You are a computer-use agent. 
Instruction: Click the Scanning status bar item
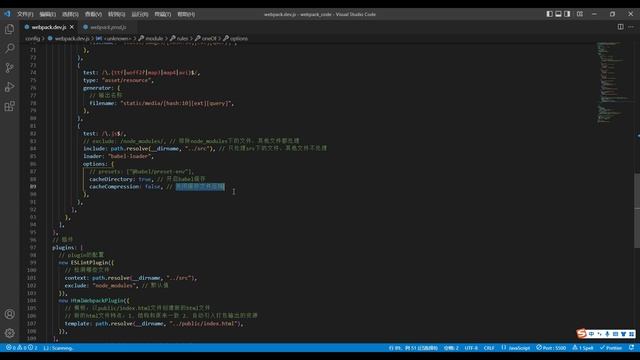coord(58,348)
